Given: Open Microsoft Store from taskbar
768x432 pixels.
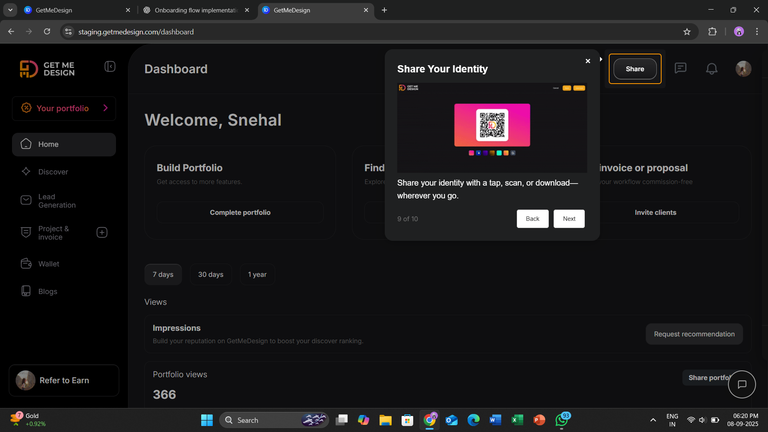Looking at the screenshot, I should [407, 420].
